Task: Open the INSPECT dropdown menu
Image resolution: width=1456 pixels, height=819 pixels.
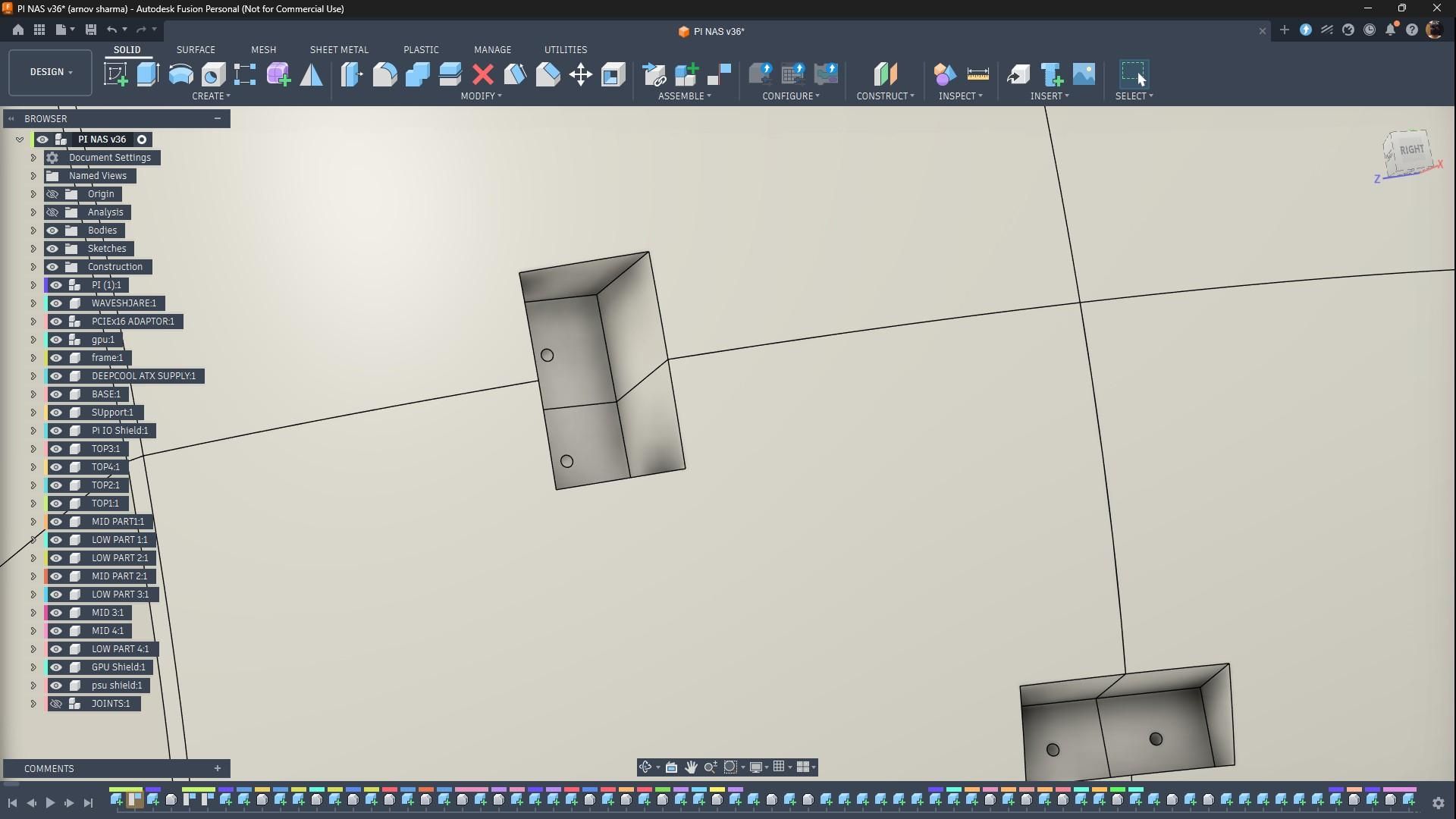Action: tap(960, 96)
